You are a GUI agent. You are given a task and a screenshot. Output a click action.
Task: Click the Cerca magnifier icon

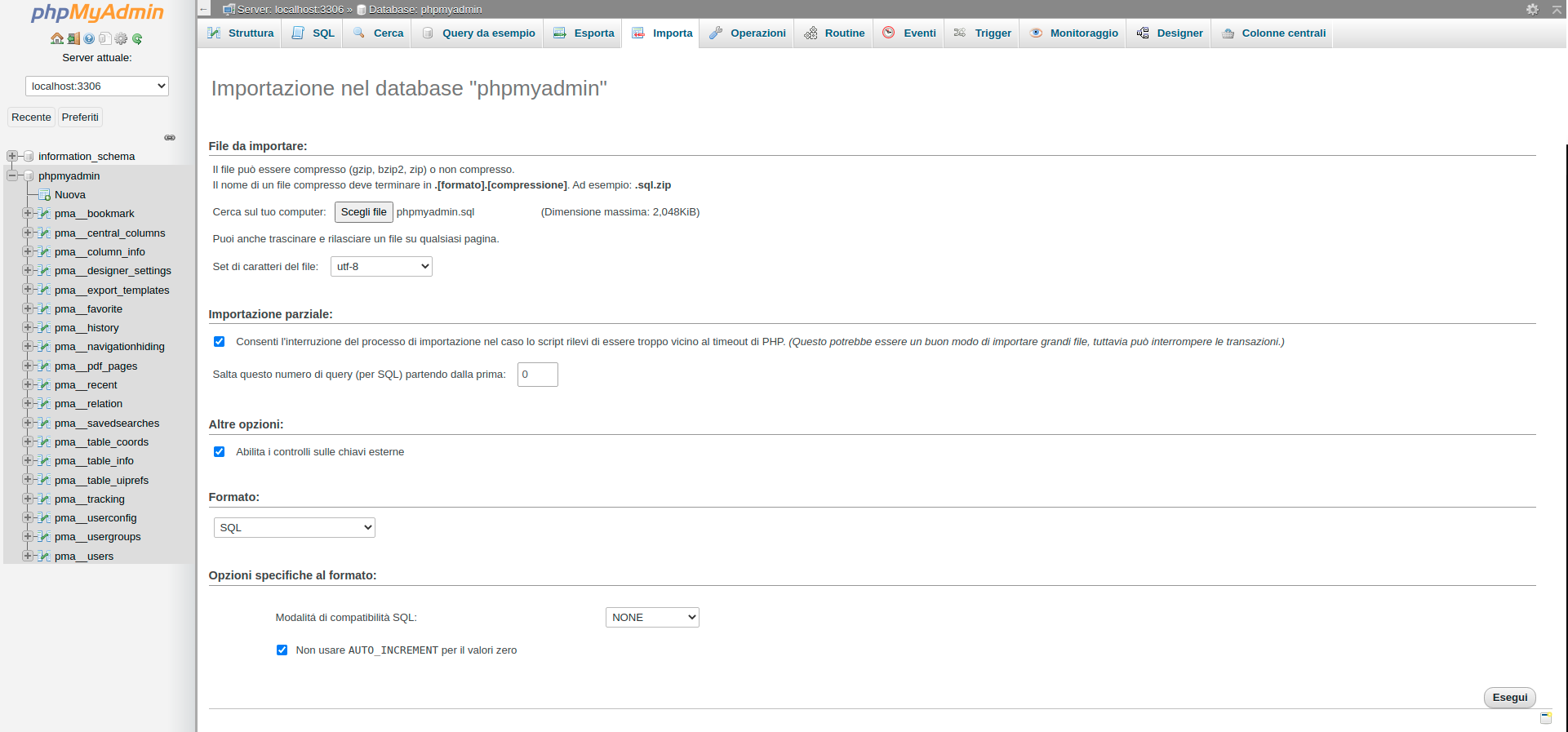359,33
